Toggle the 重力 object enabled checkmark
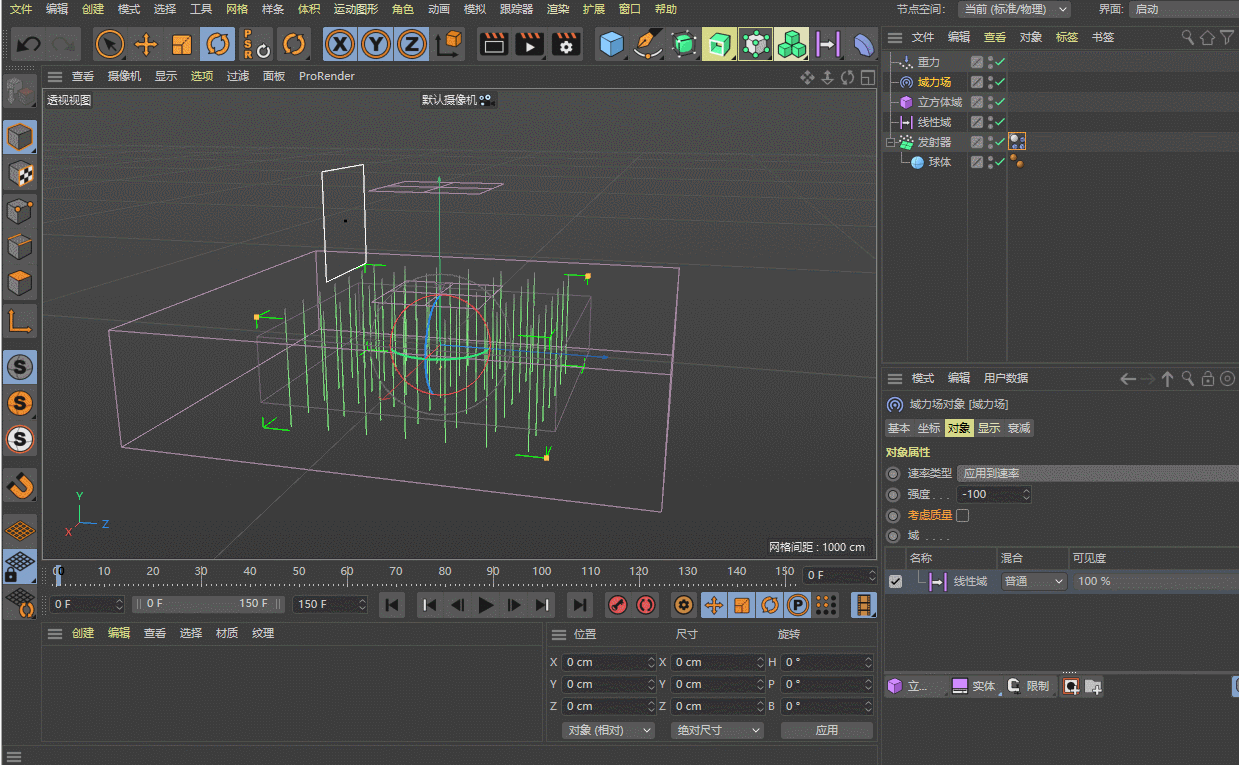 pos(1000,62)
